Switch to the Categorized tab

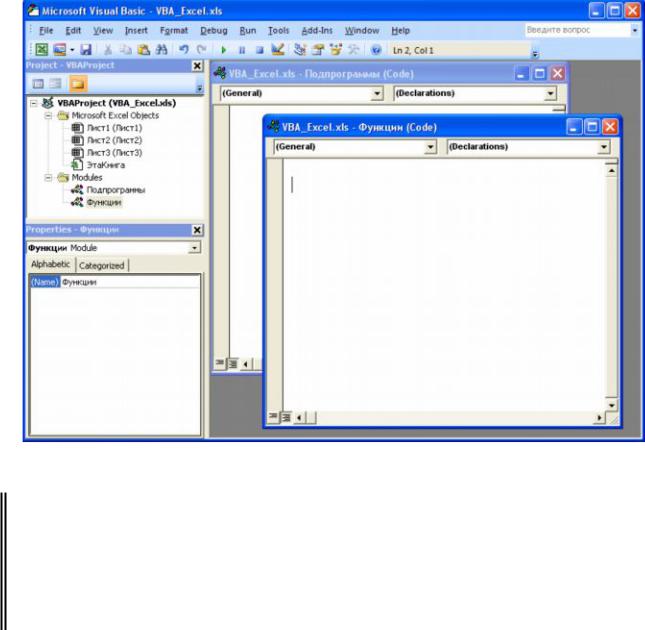tap(102, 266)
